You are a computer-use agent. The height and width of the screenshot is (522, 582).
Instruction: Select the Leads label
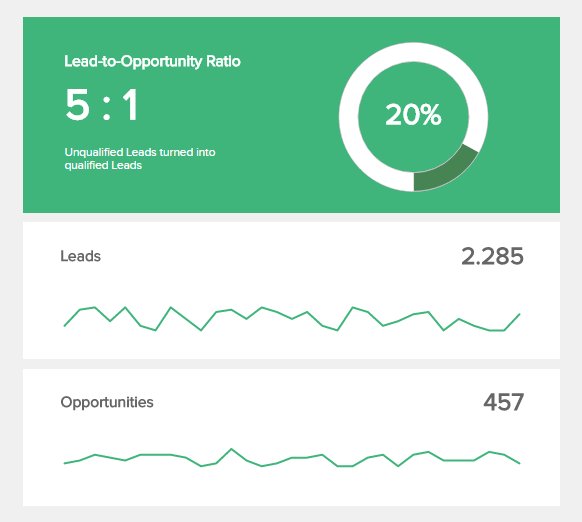pyautogui.click(x=81, y=256)
